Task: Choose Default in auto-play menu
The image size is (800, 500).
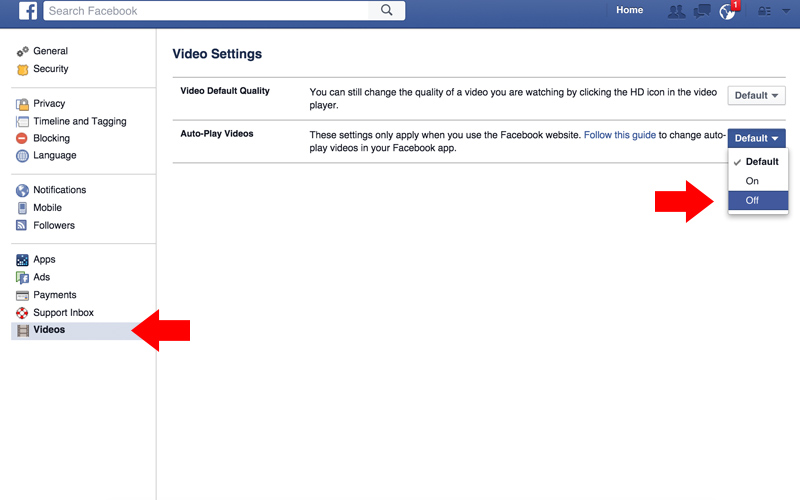Action: click(758, 162)
